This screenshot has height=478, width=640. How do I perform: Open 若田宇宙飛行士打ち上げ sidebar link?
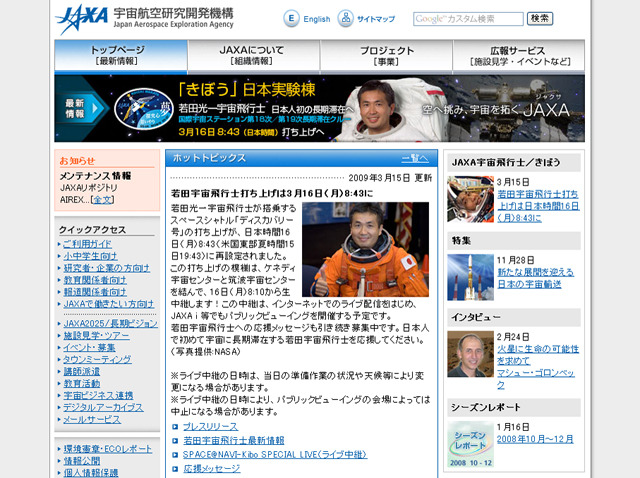click(538, 206)
